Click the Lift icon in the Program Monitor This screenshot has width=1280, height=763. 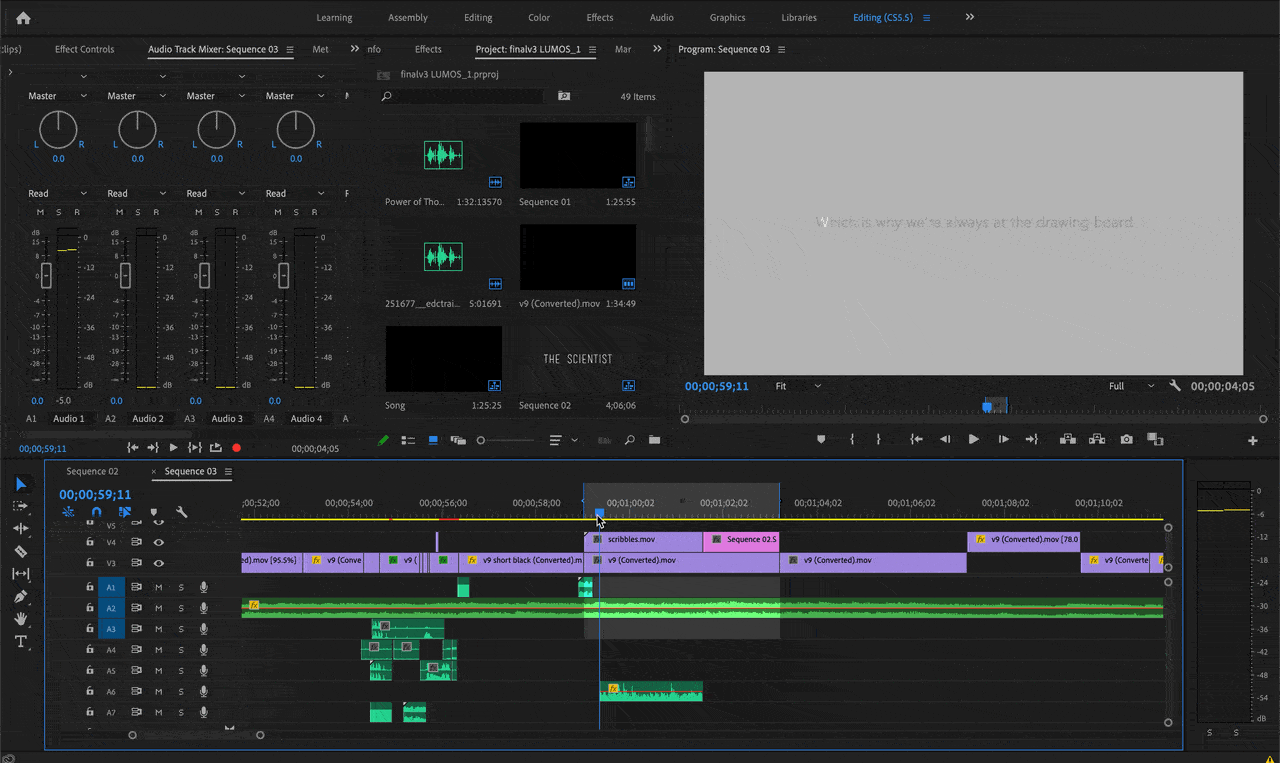[1067, 439]
